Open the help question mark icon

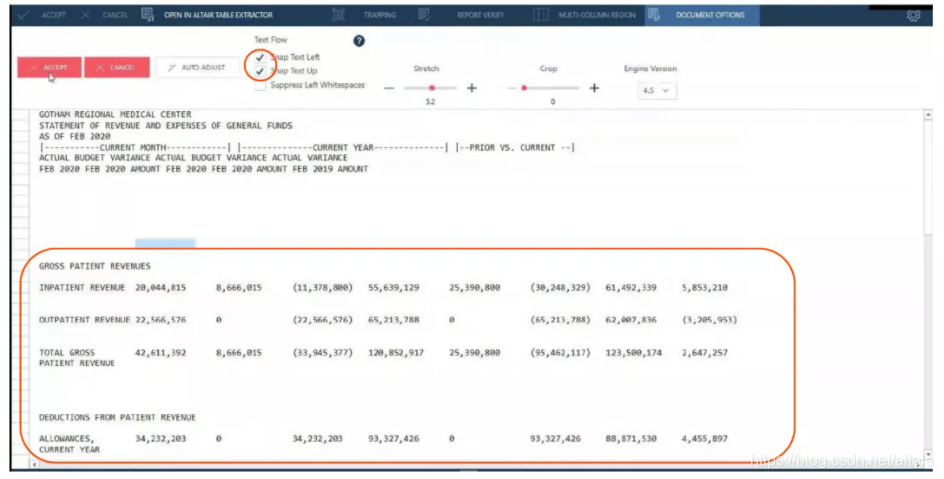(359, 41)
